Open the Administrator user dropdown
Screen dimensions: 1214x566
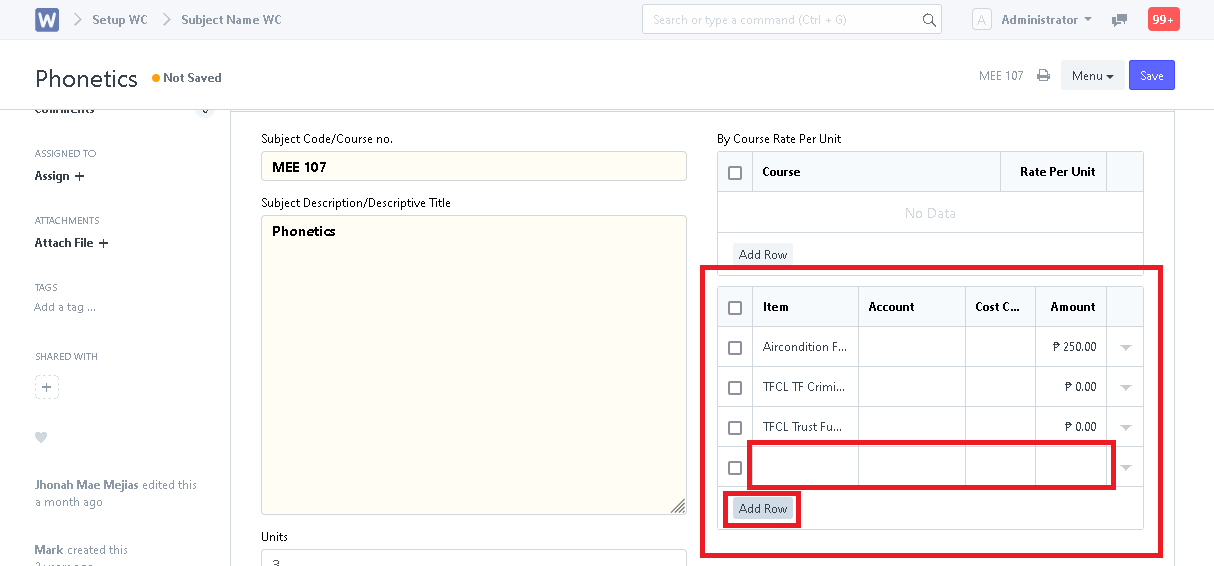[x=1046, y=20]
